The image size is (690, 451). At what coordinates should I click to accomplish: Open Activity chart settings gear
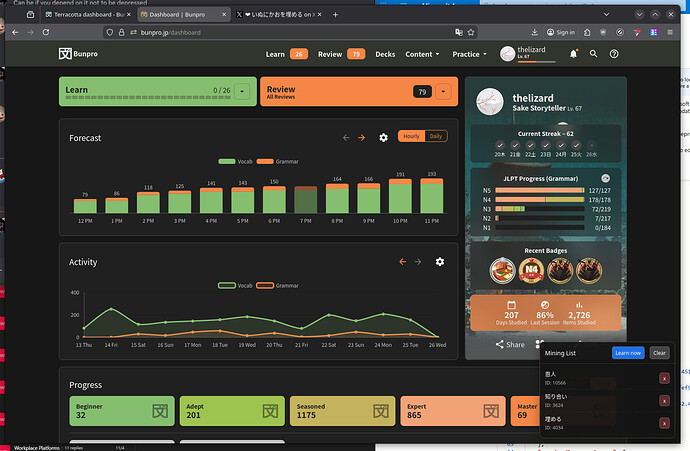(439, 262)
